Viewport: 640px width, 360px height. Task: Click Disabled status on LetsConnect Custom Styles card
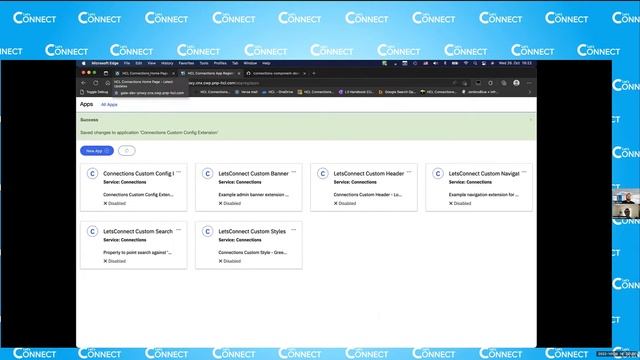(230, 261)
